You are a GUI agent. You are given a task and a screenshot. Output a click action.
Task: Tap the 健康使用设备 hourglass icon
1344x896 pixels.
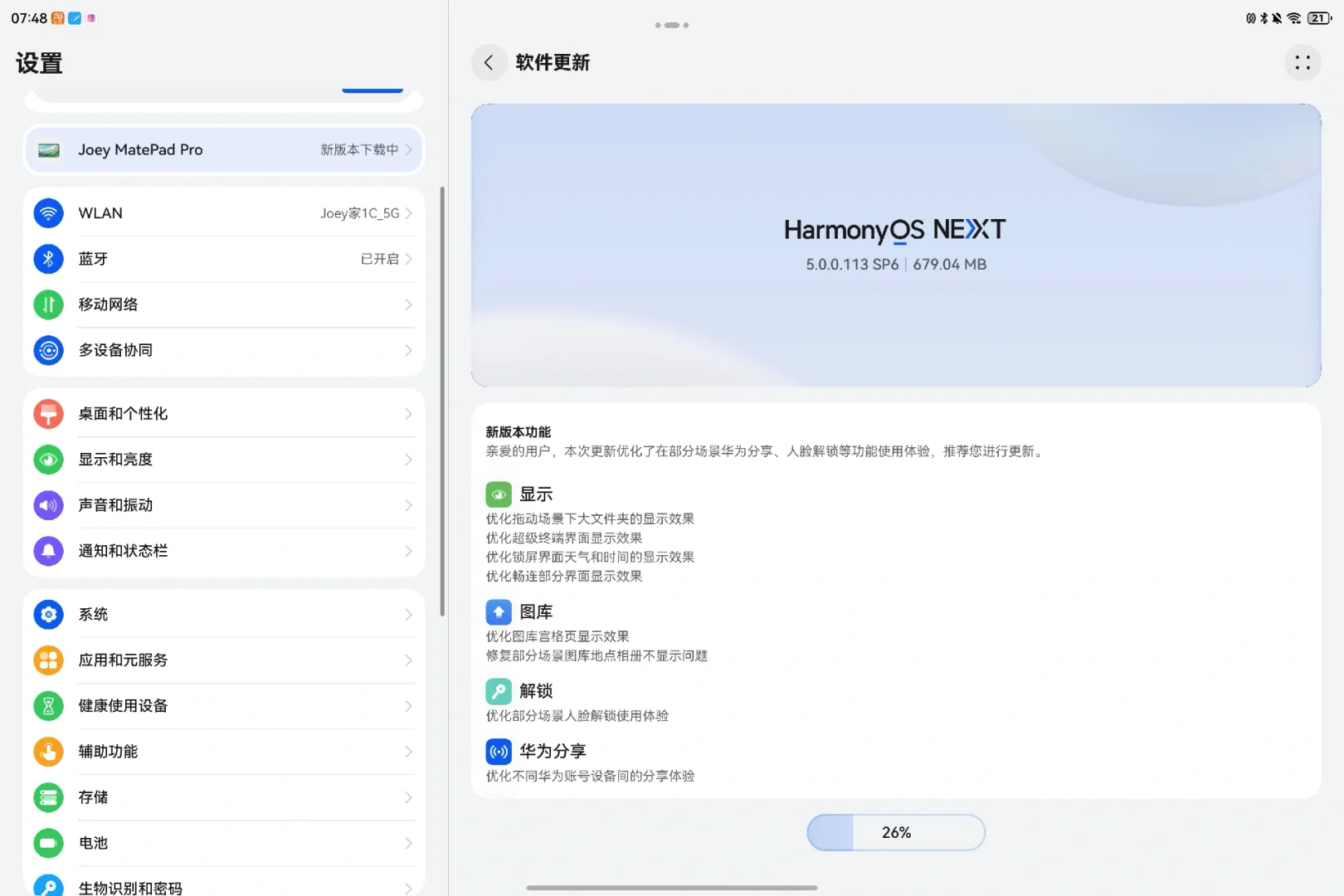point(48,705)
